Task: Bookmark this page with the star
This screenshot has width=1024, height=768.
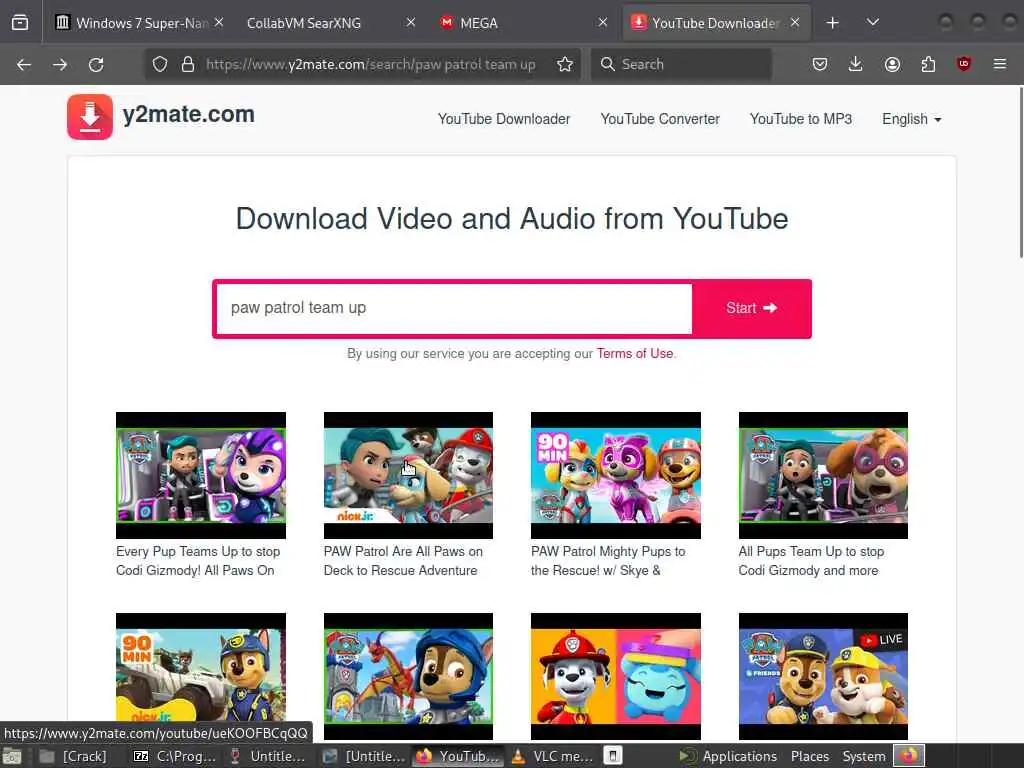Action: 565,64
